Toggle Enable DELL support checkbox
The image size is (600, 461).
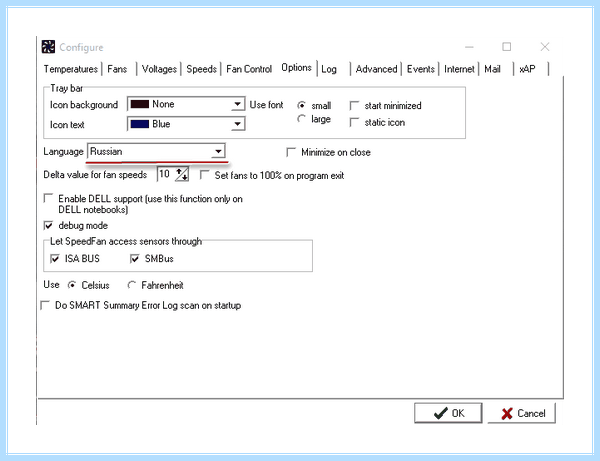click(x=48, y=198)
